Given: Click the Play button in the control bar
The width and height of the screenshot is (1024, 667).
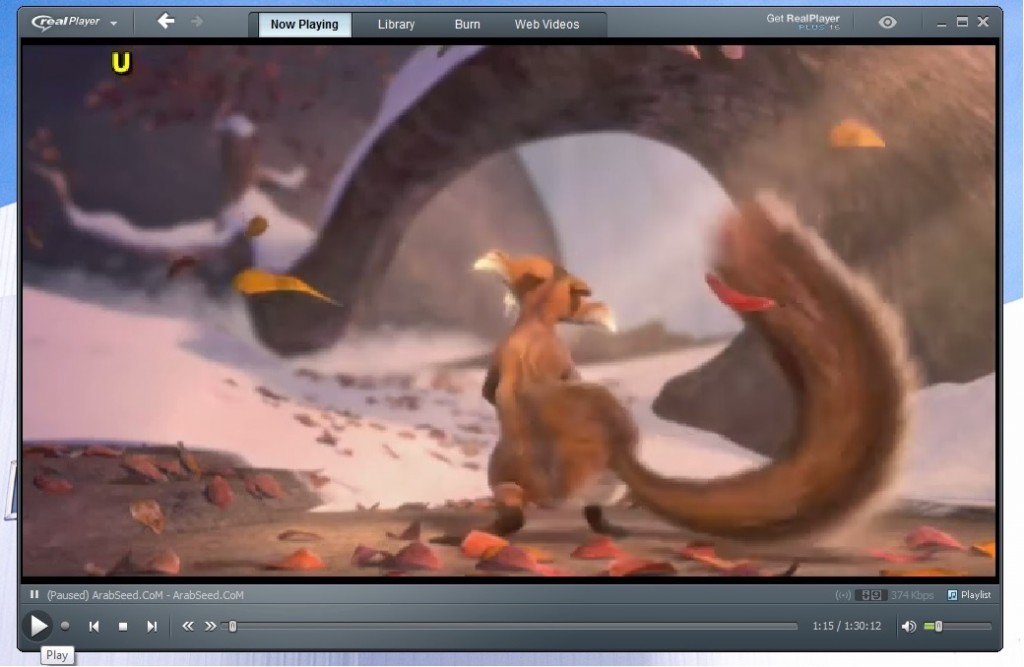Looking at the screenshot, I should 38,625.
